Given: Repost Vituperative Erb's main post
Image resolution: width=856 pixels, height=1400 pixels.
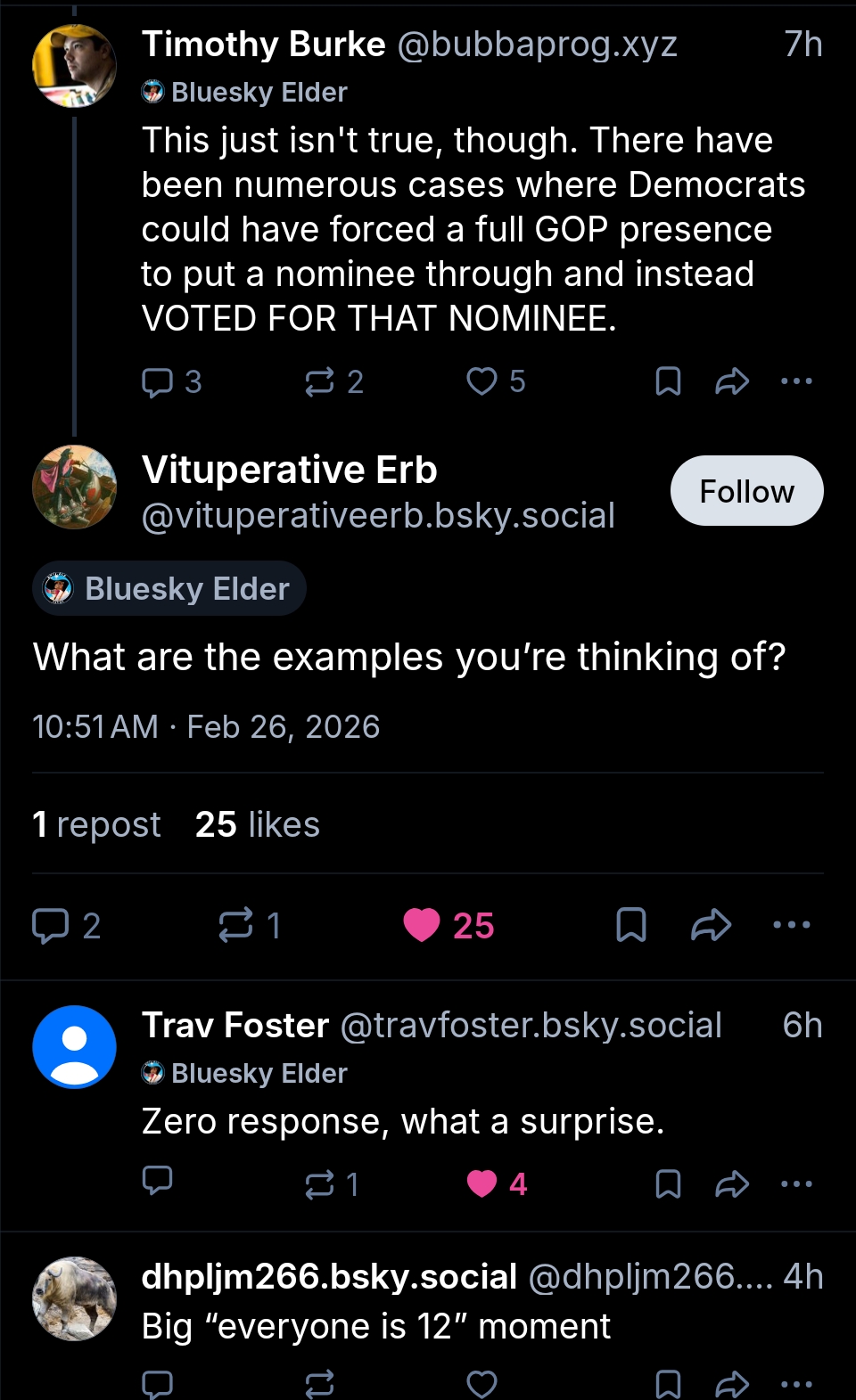Looking at the screenshot, I should pos(236,925).
